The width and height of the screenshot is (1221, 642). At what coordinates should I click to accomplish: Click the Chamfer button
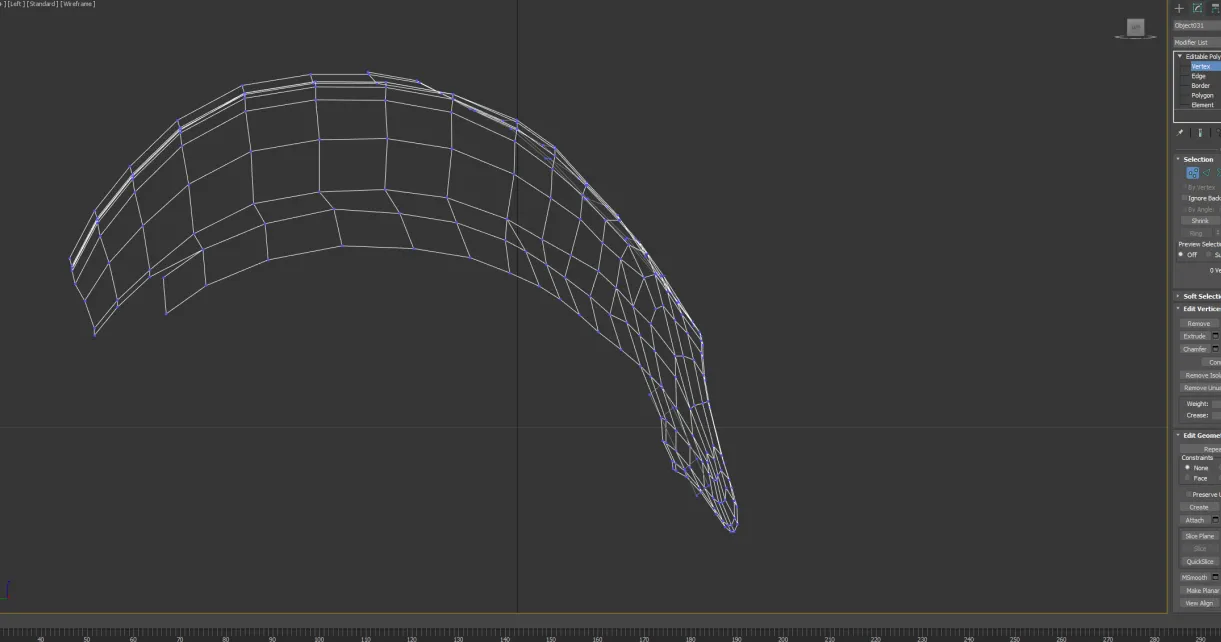coord(1195,349)
